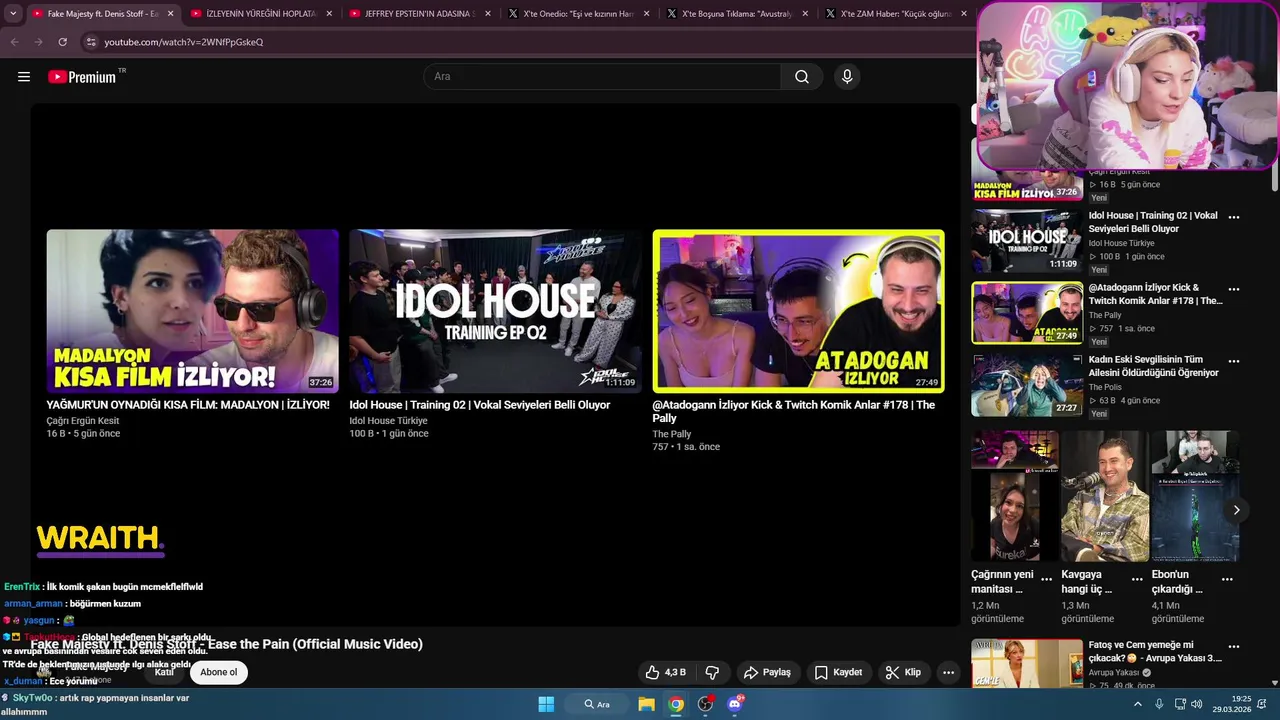Open Fatoş ve Cem yemeğe mi çıkacak video
The image size is (1280, 720).
[1027, 664]
